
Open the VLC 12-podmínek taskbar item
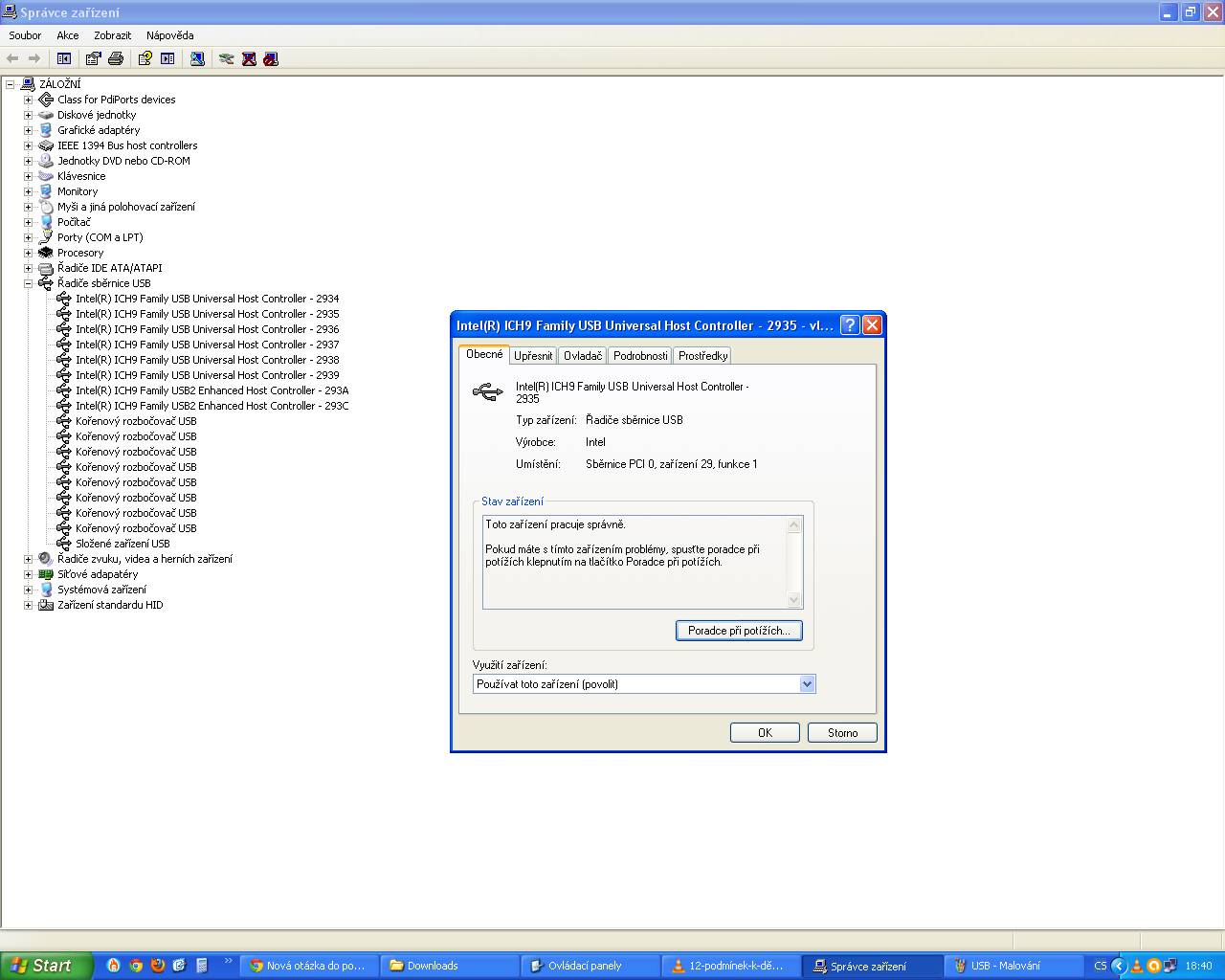coord(731,966)
